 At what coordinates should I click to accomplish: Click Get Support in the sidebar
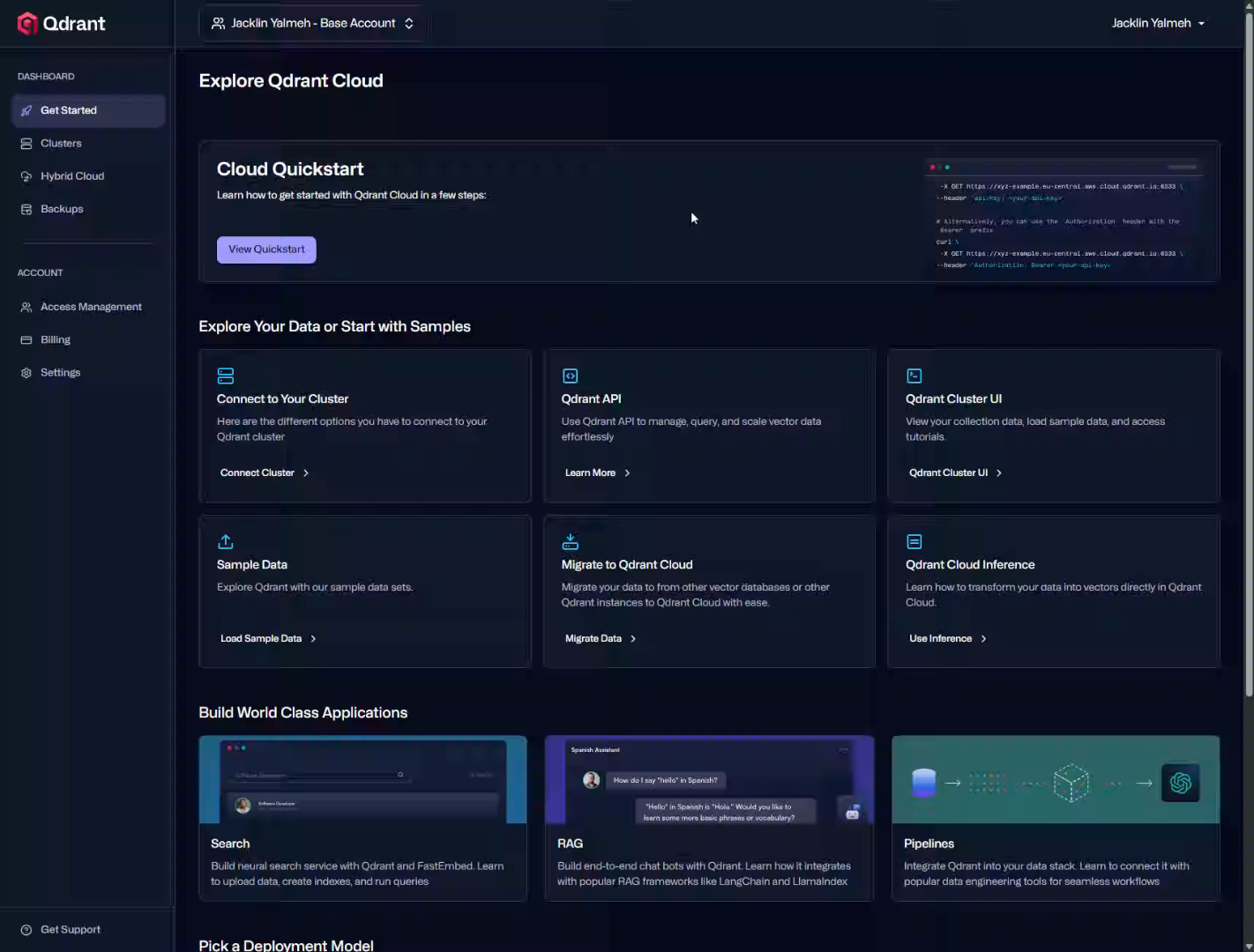click(61, 930)
